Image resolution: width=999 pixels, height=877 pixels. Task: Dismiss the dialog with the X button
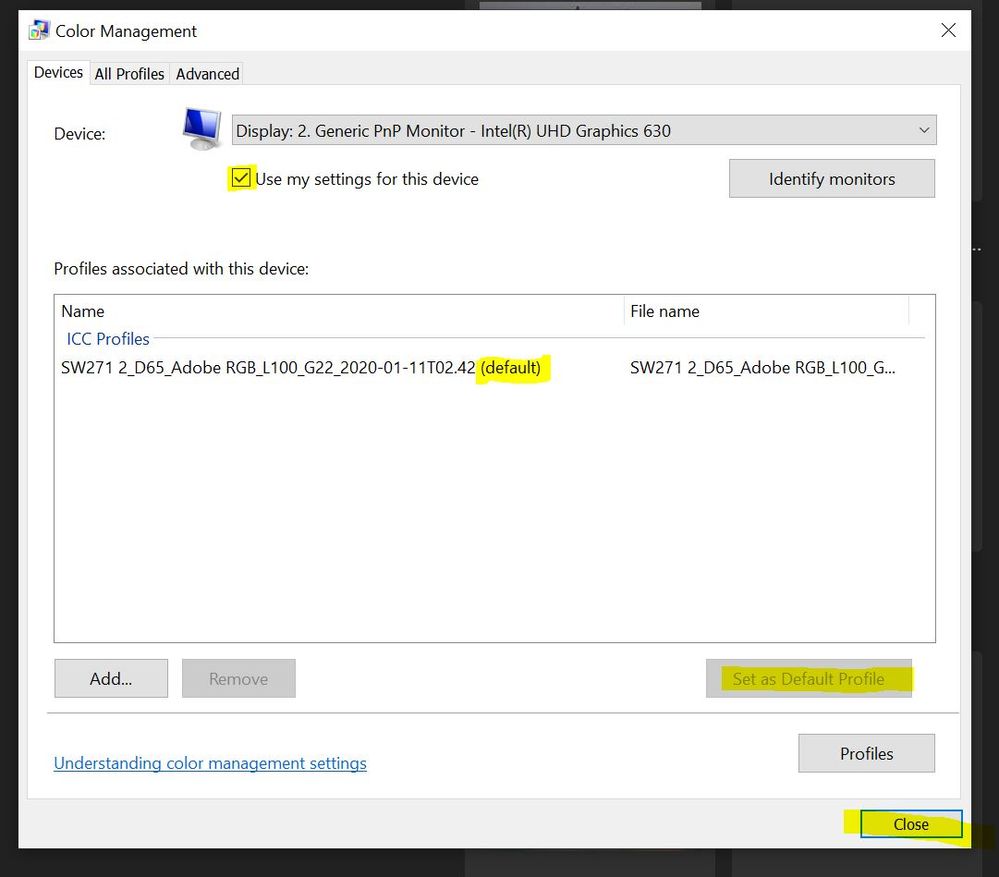947,30
